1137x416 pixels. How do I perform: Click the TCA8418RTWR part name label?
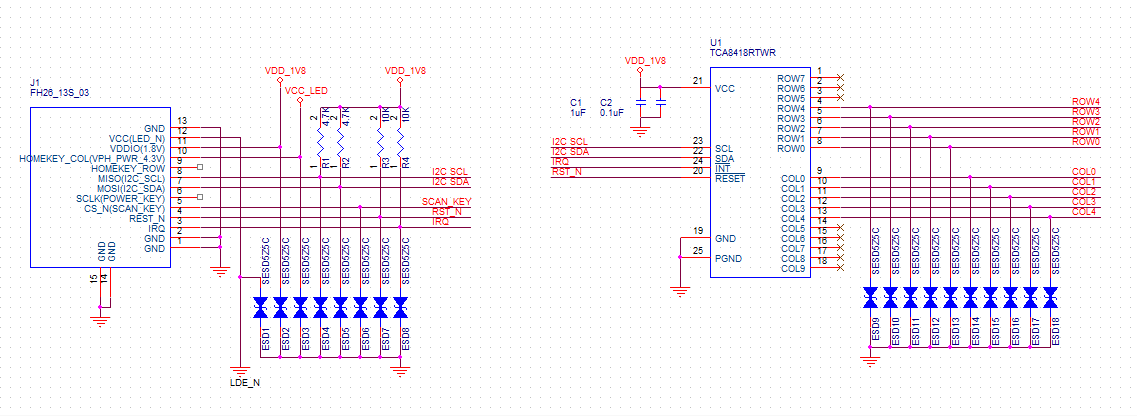point(743,54)
